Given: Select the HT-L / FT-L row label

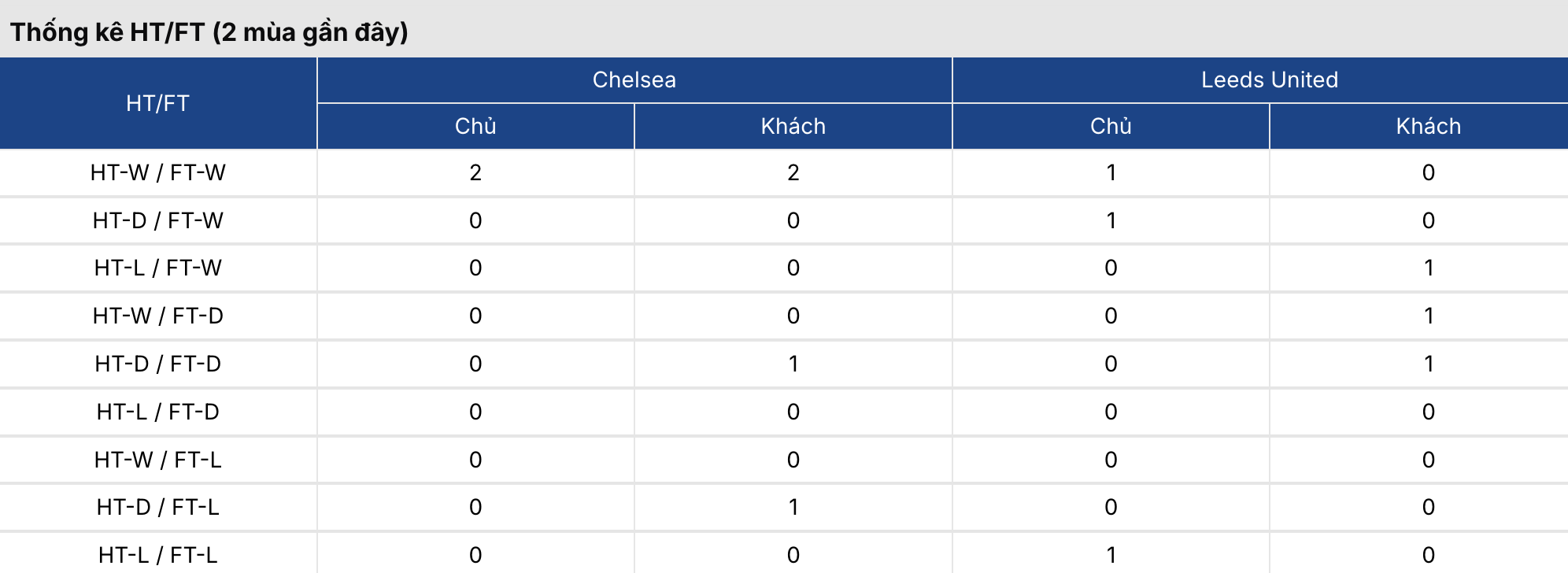Looking at the screenshot, I should point(157,555).
